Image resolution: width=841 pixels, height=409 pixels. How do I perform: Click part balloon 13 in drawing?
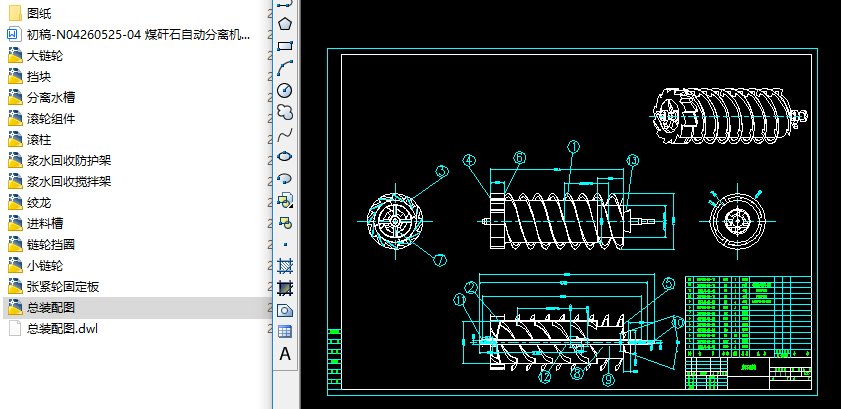[633, 160]
